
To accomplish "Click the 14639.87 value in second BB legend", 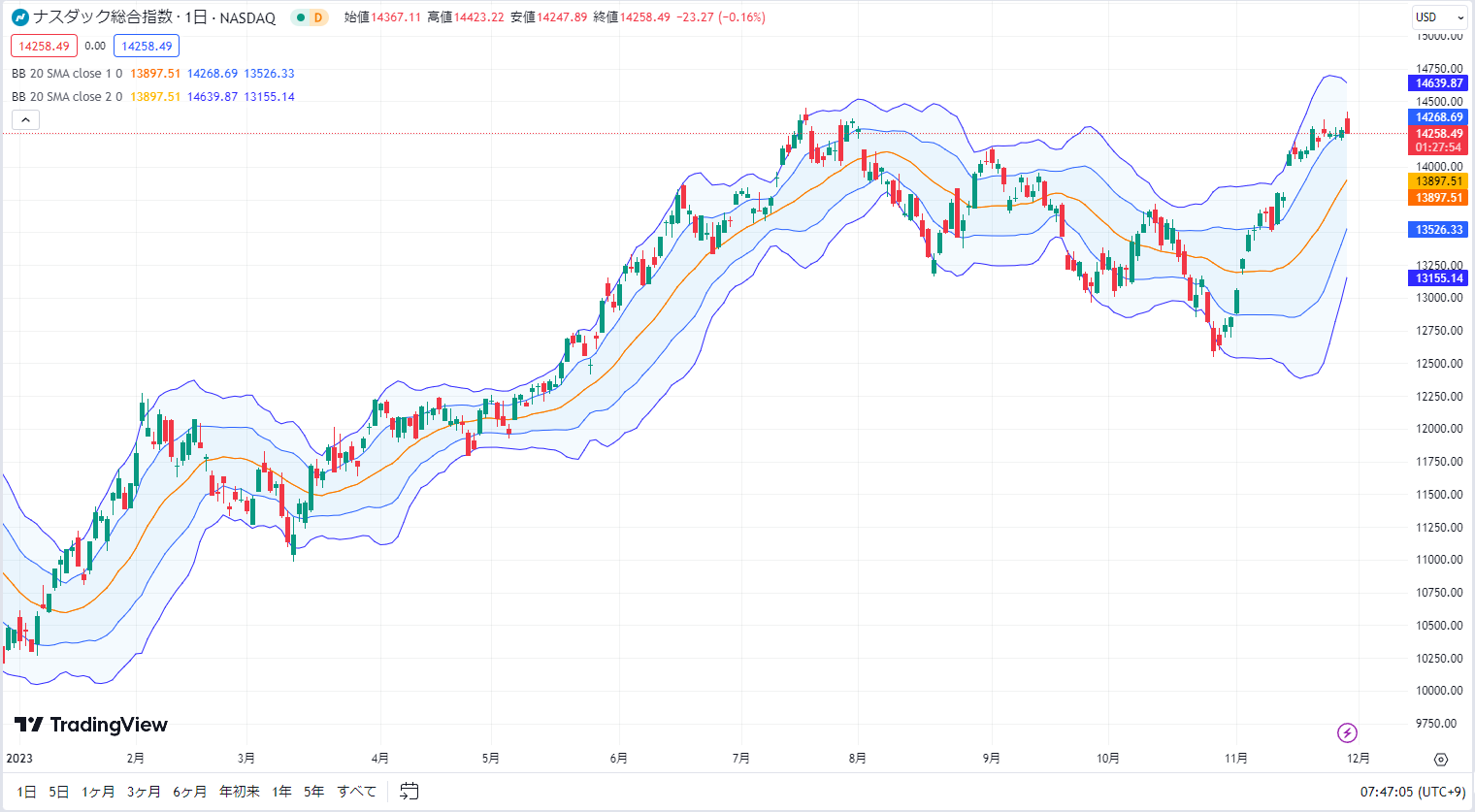I will 213,97.
